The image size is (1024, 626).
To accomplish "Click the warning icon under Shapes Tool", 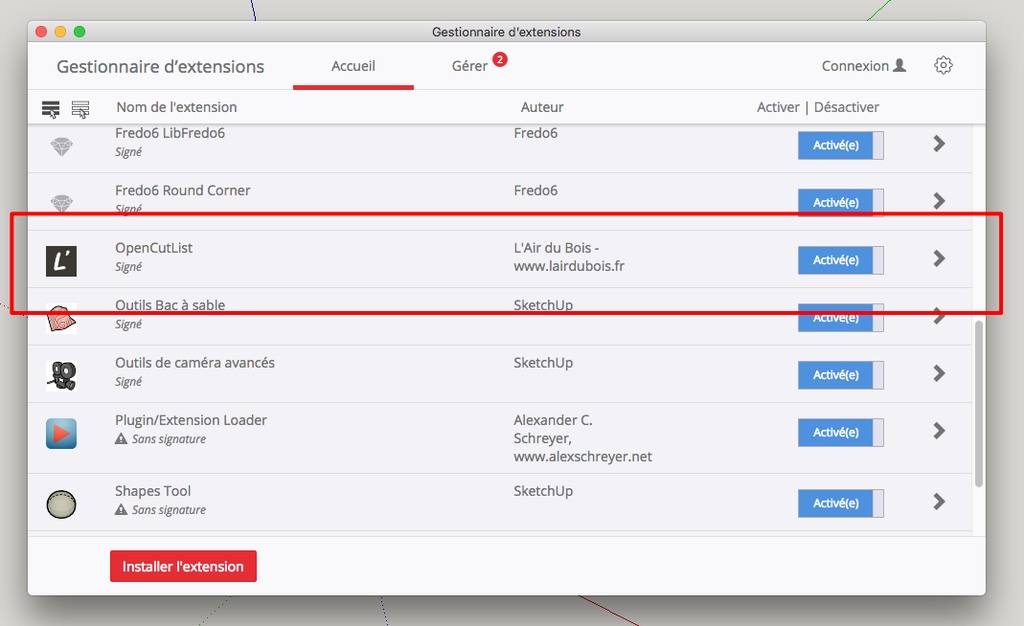I will [121, 509].
